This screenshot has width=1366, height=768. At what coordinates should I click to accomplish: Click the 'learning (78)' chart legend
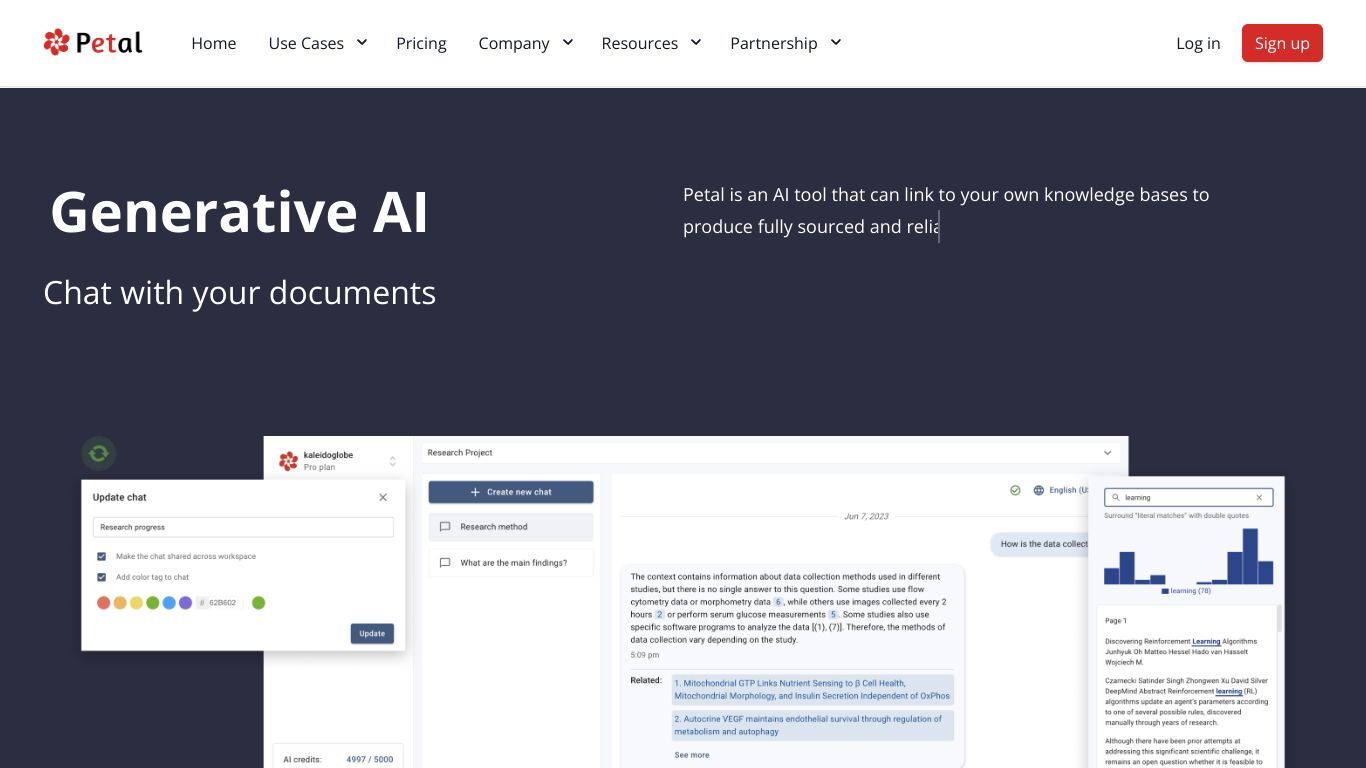click(1186, 591)
